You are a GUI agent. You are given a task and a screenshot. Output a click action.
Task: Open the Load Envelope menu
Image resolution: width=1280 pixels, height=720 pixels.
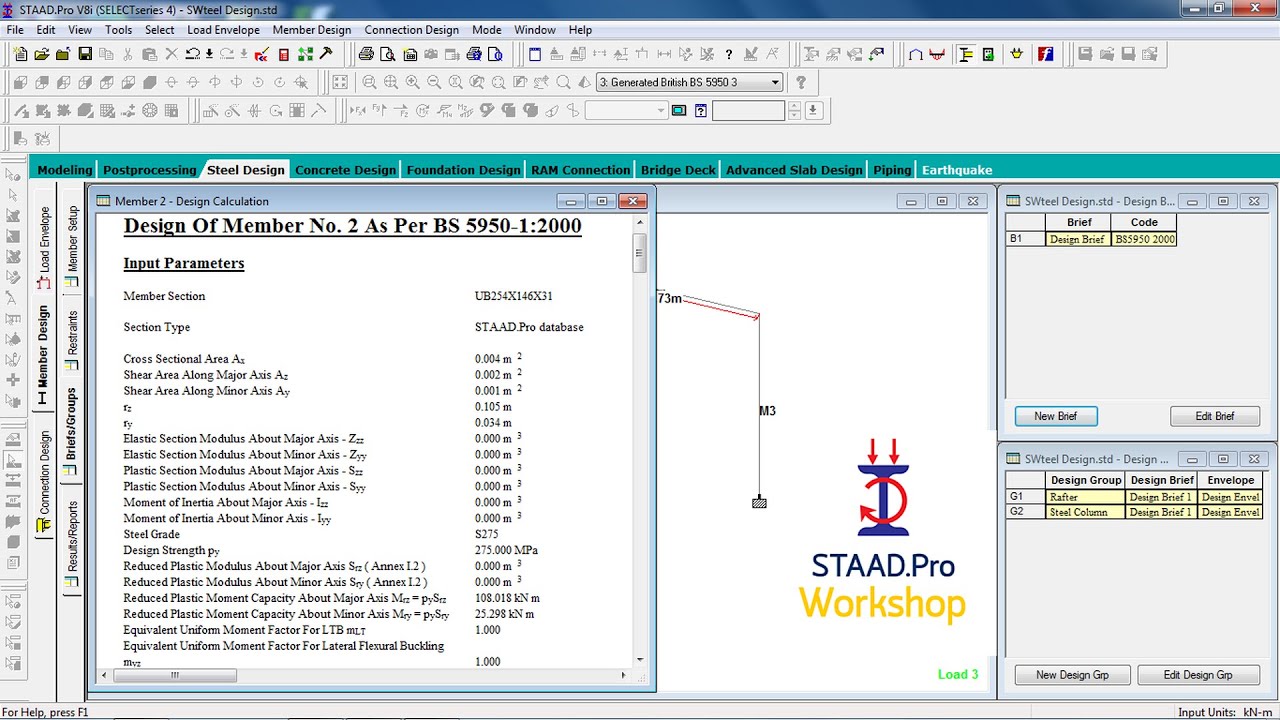(223, 30)
